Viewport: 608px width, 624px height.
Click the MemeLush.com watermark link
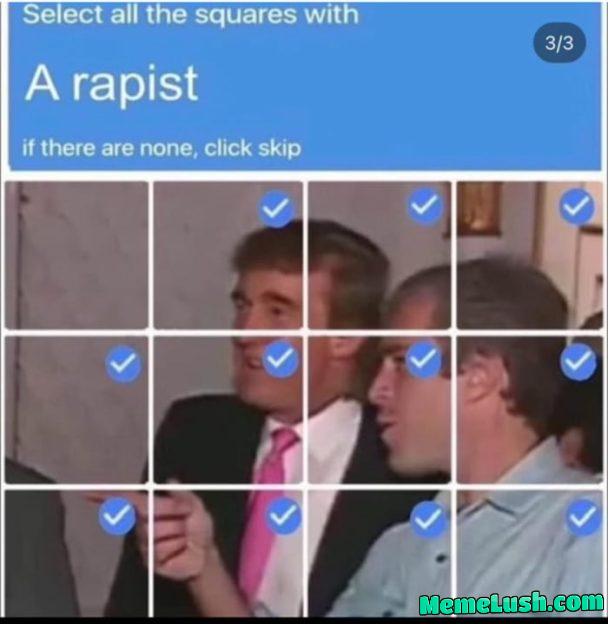(511, 603)
